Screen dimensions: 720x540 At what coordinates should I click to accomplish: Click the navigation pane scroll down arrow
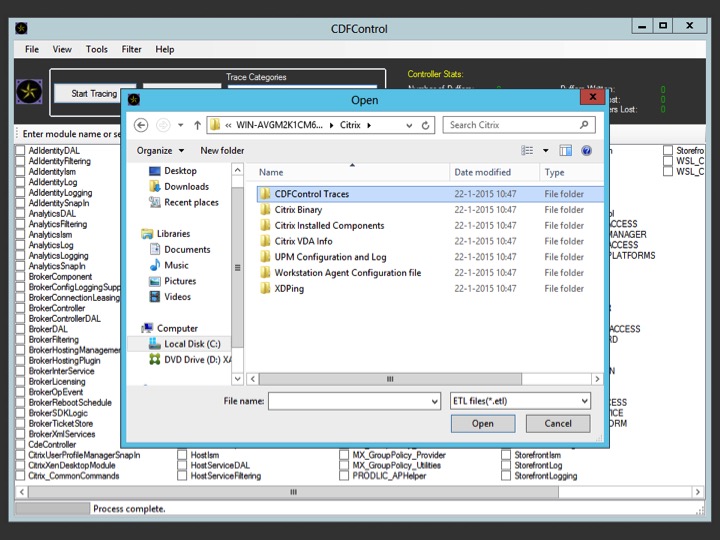coord(237,379)
